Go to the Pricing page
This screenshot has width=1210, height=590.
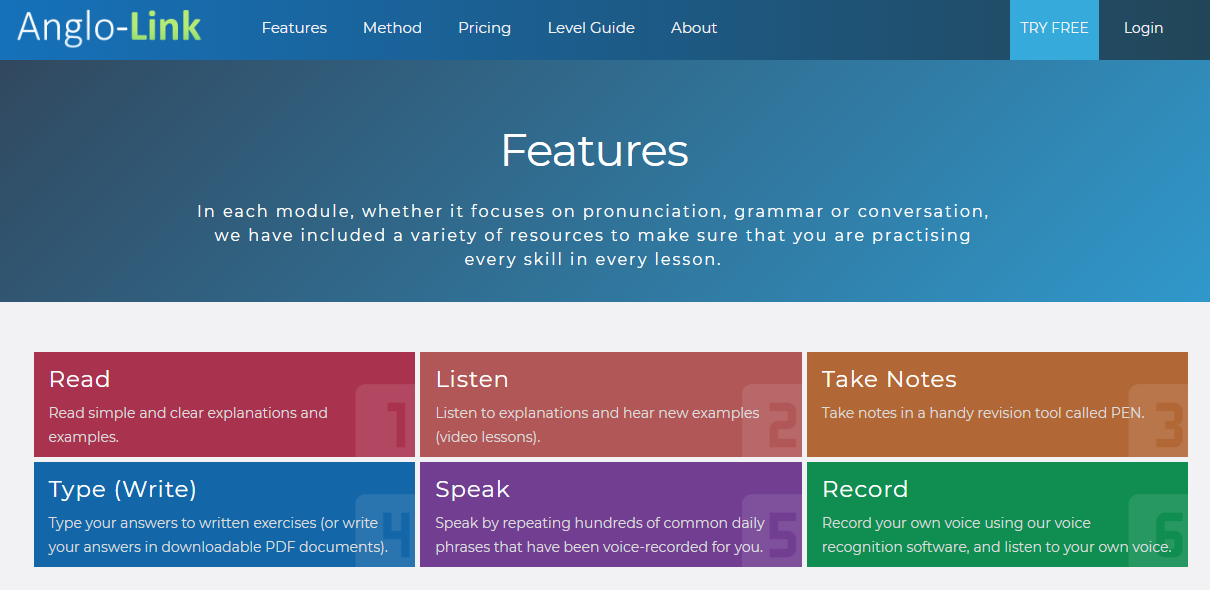click(484, 28)
